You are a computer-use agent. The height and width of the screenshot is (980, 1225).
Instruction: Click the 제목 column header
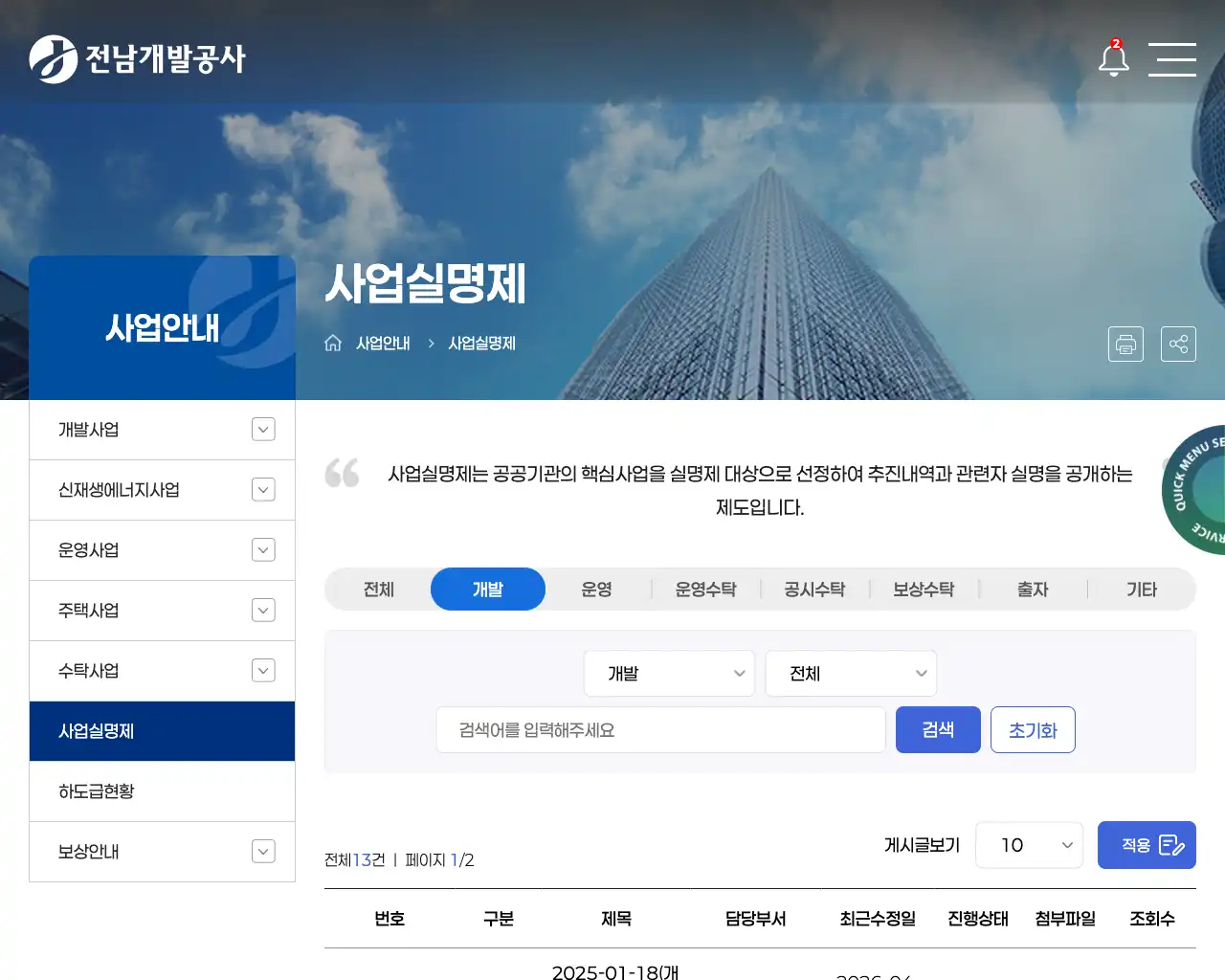[x=616, y=919]
